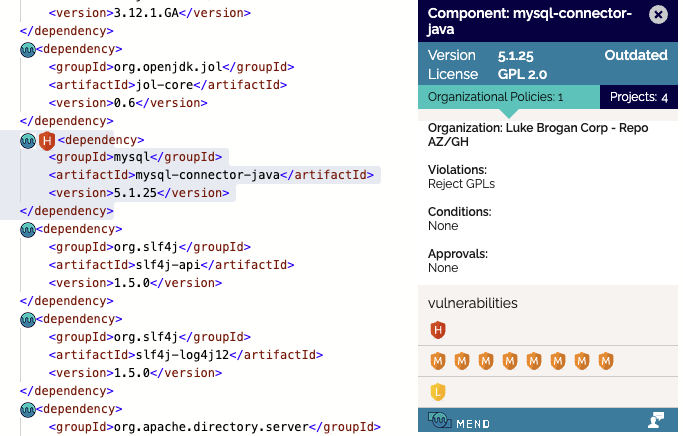Click the Mend icon beside the mysql dependency

[28, 141]
